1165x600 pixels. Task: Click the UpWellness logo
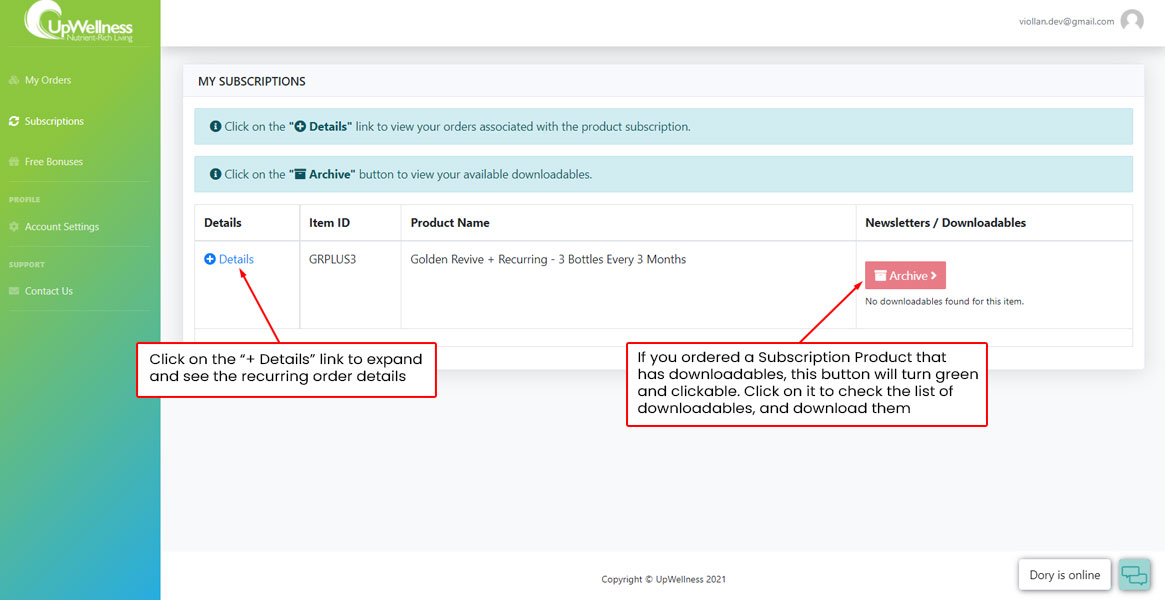pos(79,22)
